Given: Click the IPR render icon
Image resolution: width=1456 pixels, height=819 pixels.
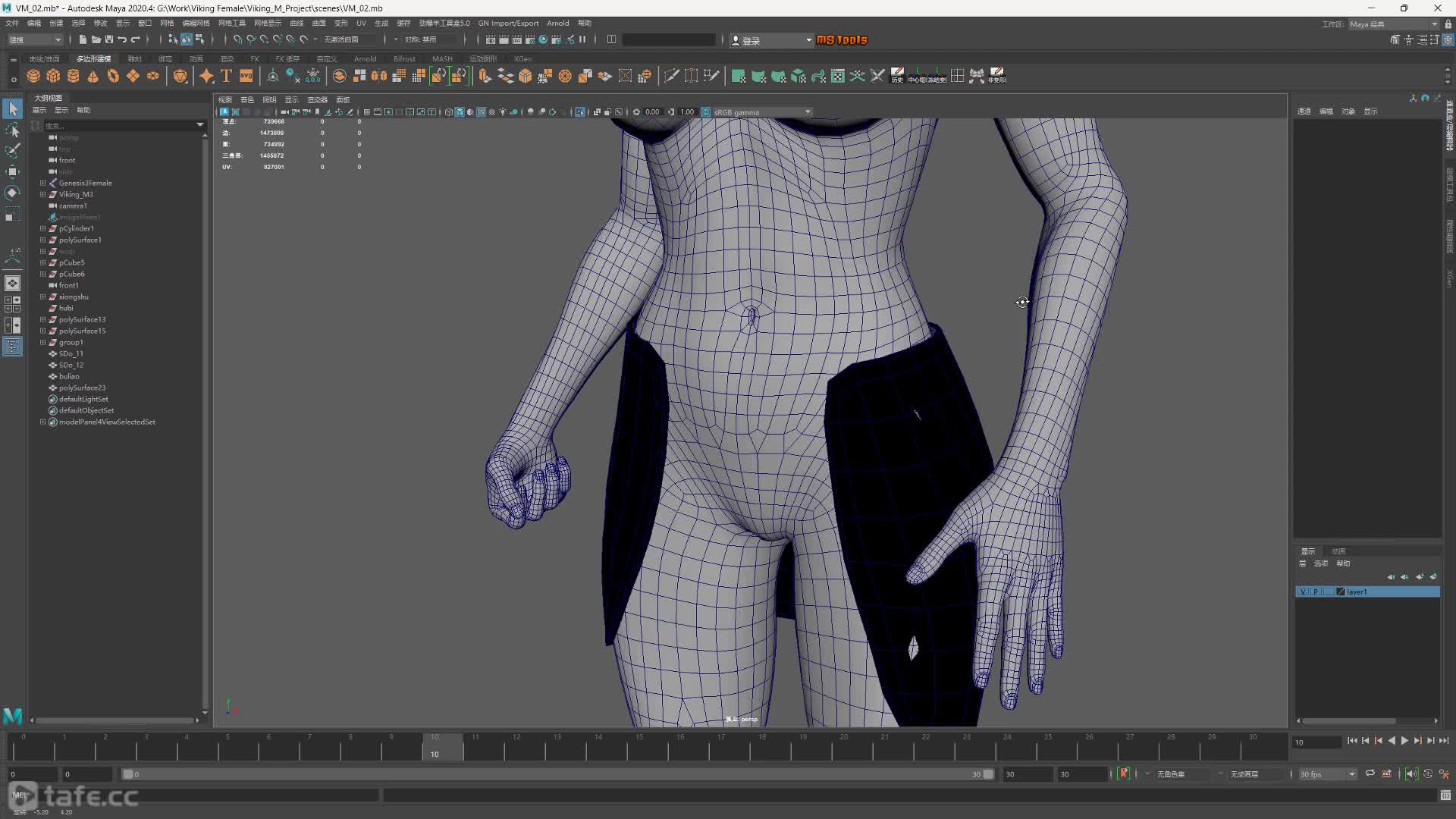Looking at the screenshot, I should [517, 39].
